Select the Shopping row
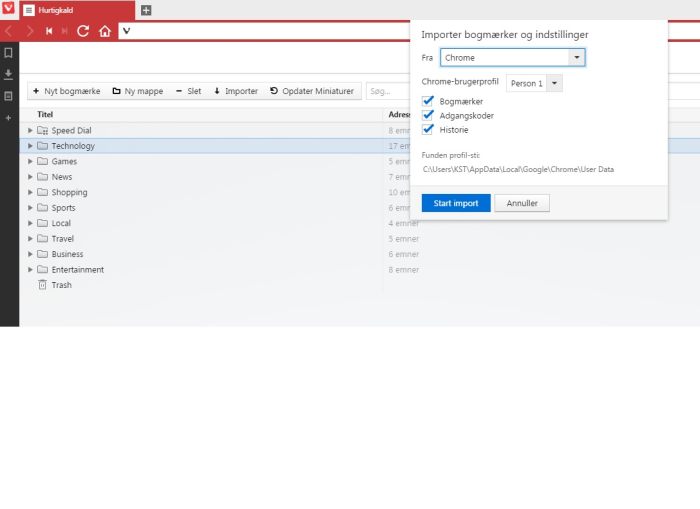 coord(214,192)
